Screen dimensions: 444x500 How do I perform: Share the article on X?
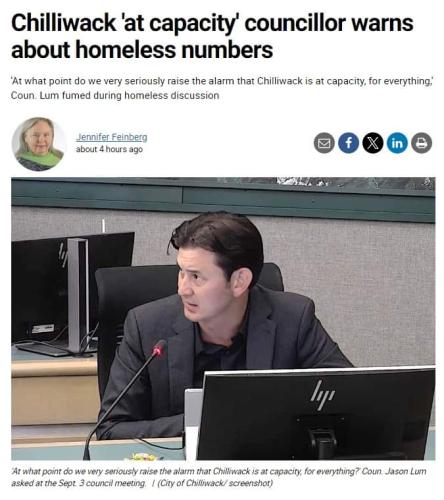point(373,143)
